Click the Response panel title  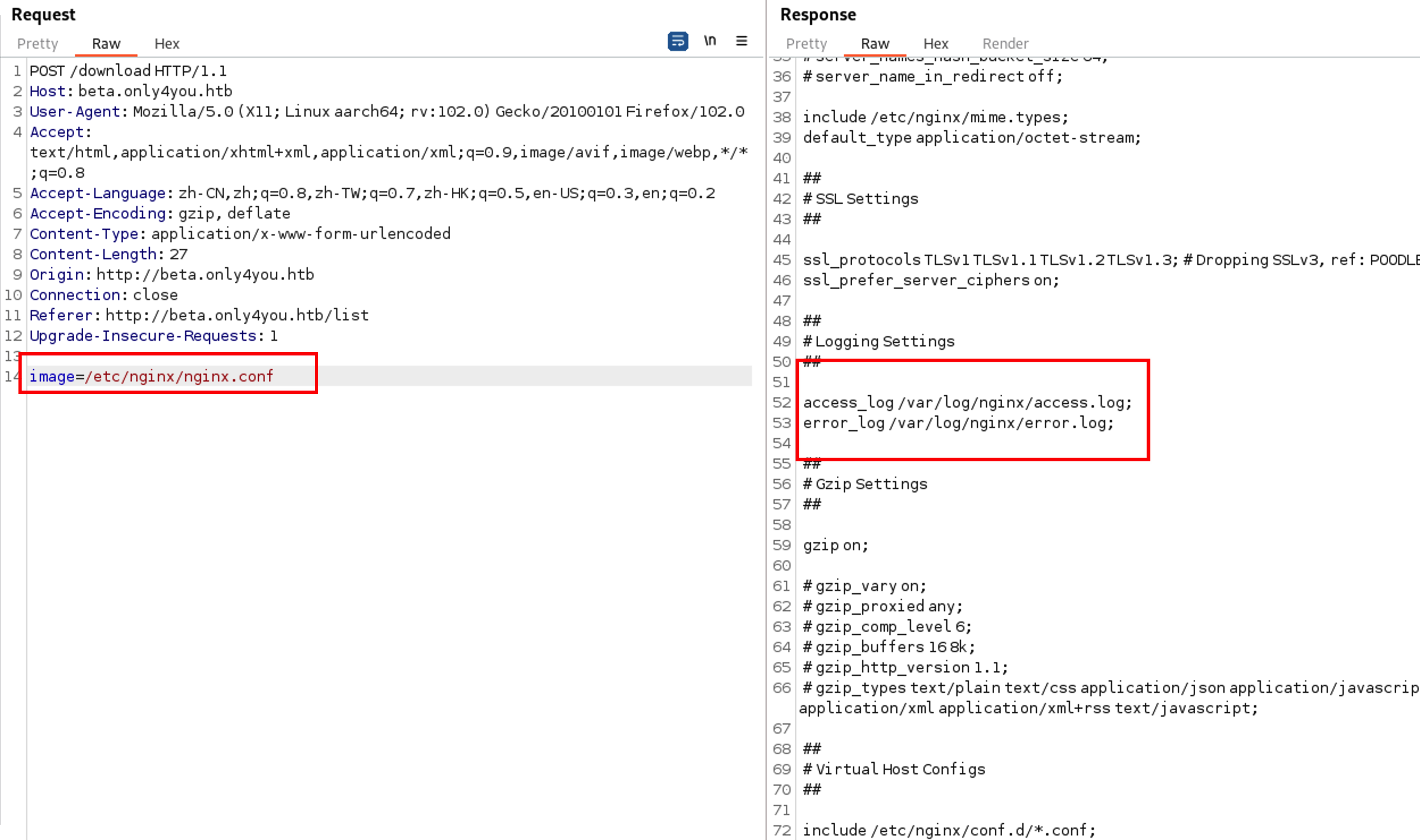(818, 15)
